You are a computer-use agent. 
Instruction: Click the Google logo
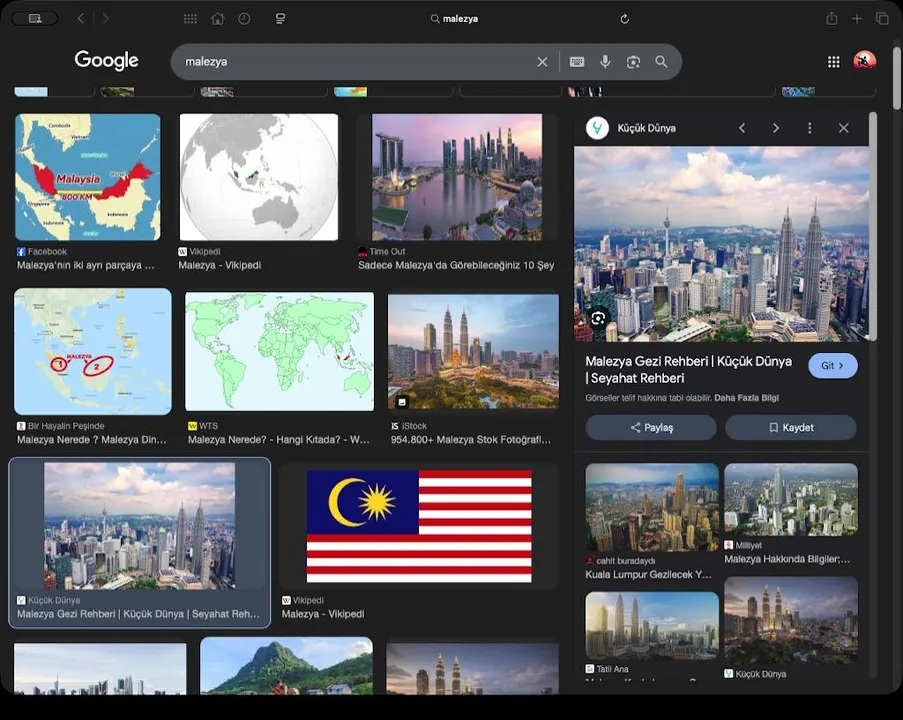(x=107, y=60)
